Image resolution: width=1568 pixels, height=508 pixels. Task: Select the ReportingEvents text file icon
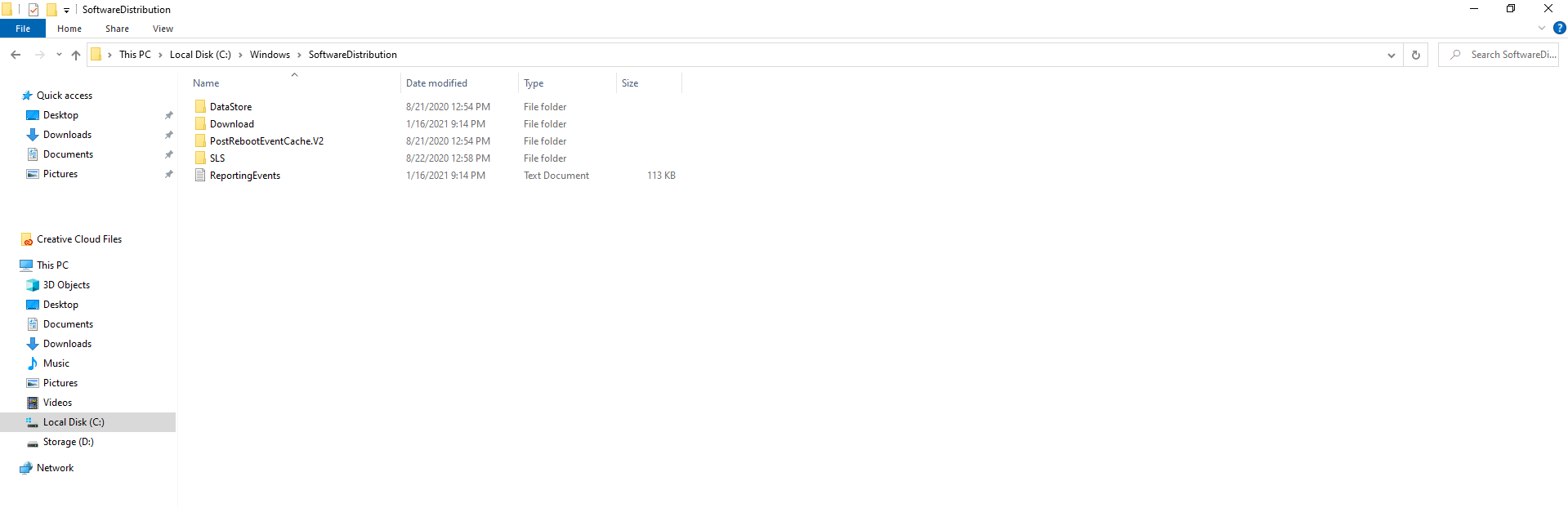(200, 175)
